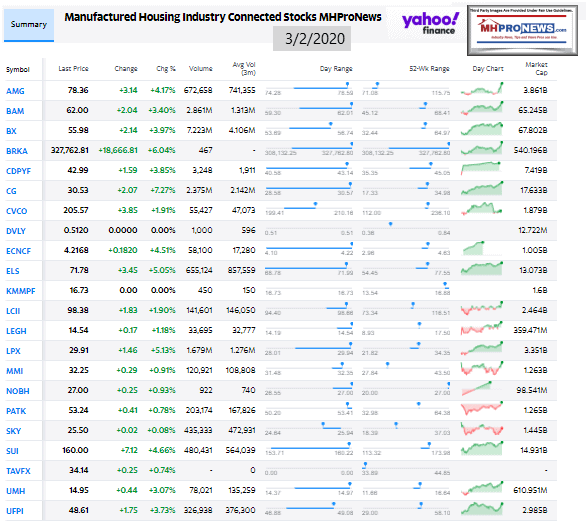588x531 pixels.
Task: Click the PATK day chart sparkline
Action: [x=482, y=408]
